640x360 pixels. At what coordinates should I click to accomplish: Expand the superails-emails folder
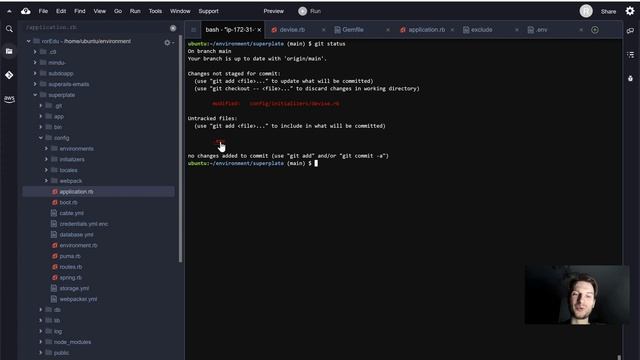tap(35, 84)
